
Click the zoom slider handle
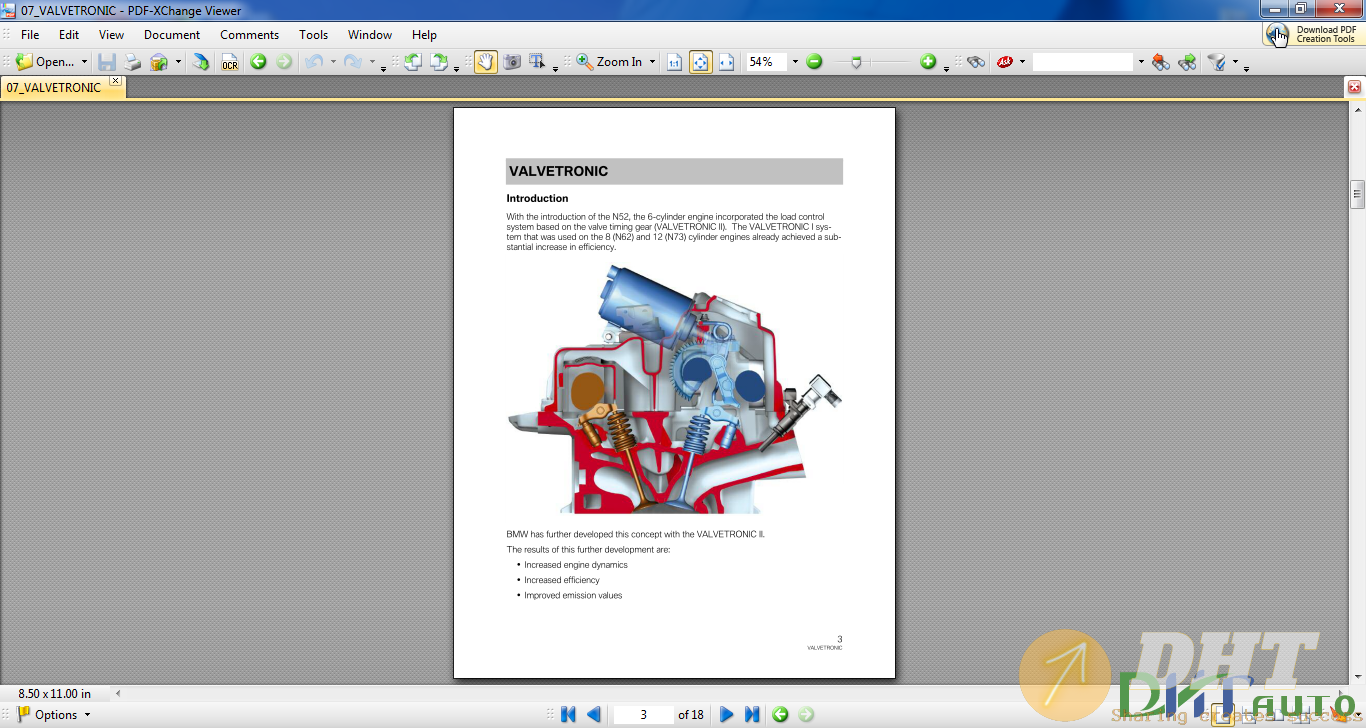[x=856, y=62]
